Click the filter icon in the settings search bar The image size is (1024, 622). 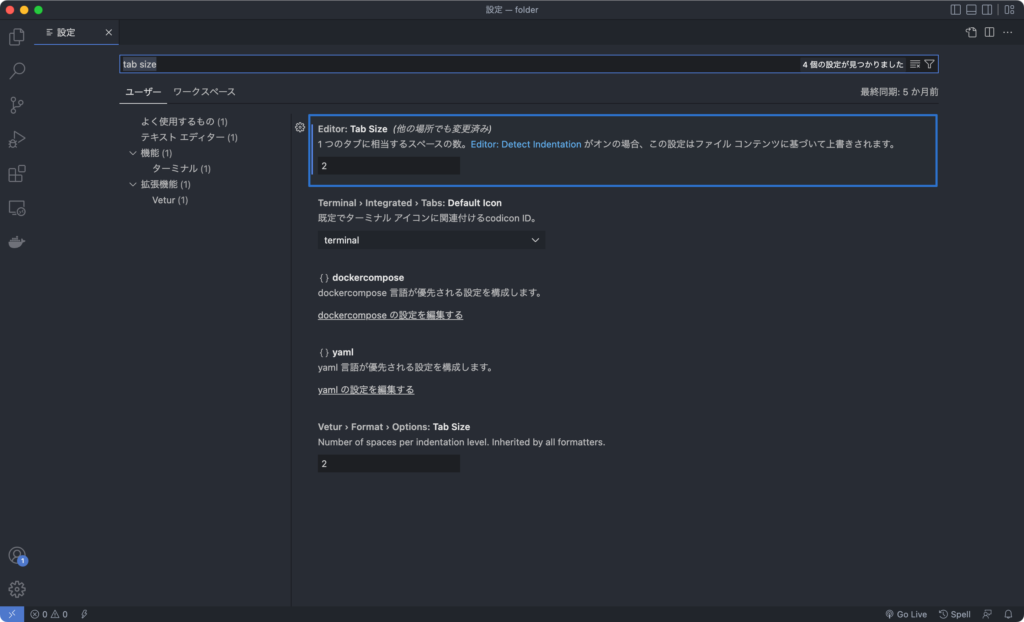pos(930,63)
